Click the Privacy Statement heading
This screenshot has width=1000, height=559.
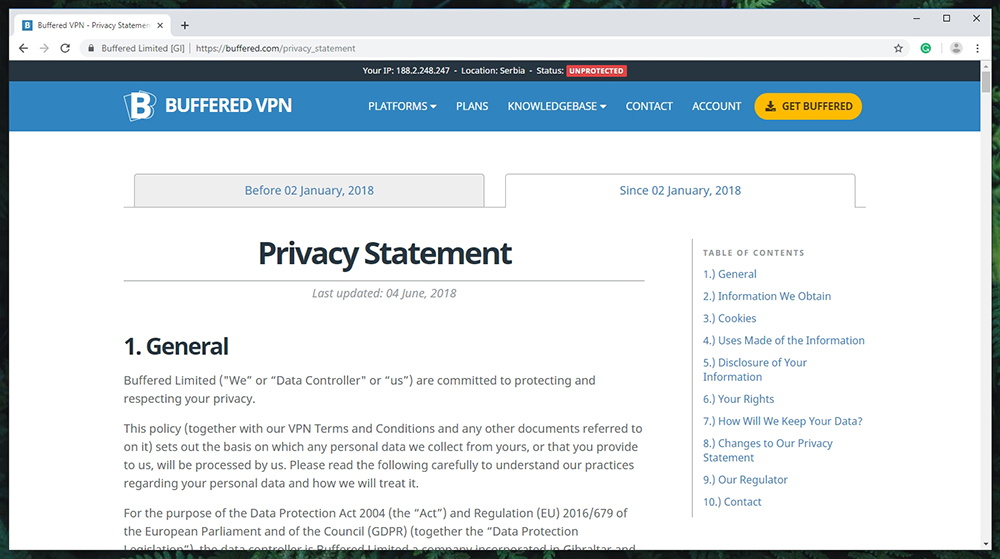tap(385, 254)
